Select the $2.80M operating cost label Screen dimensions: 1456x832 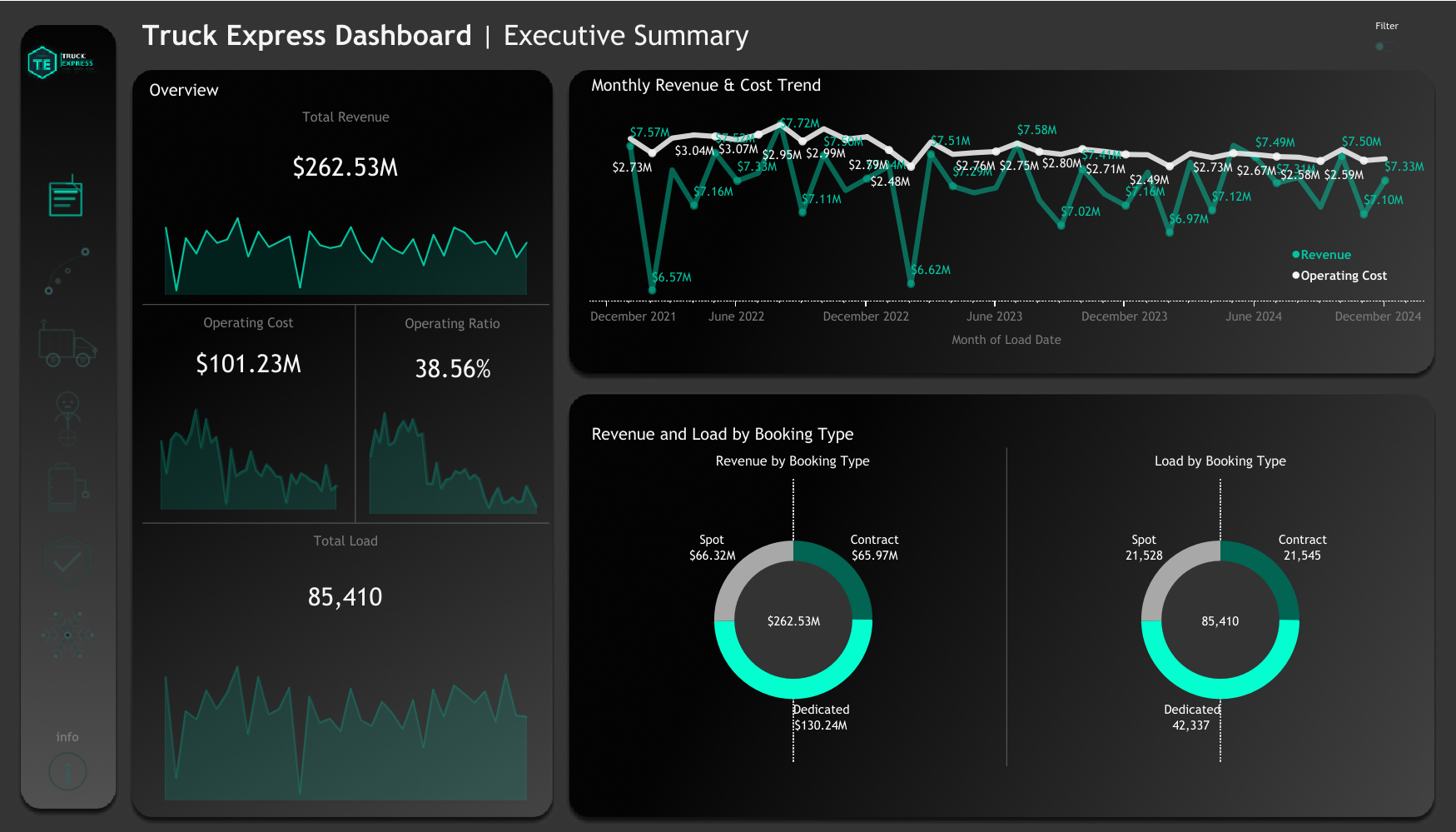click(1062, 163)
